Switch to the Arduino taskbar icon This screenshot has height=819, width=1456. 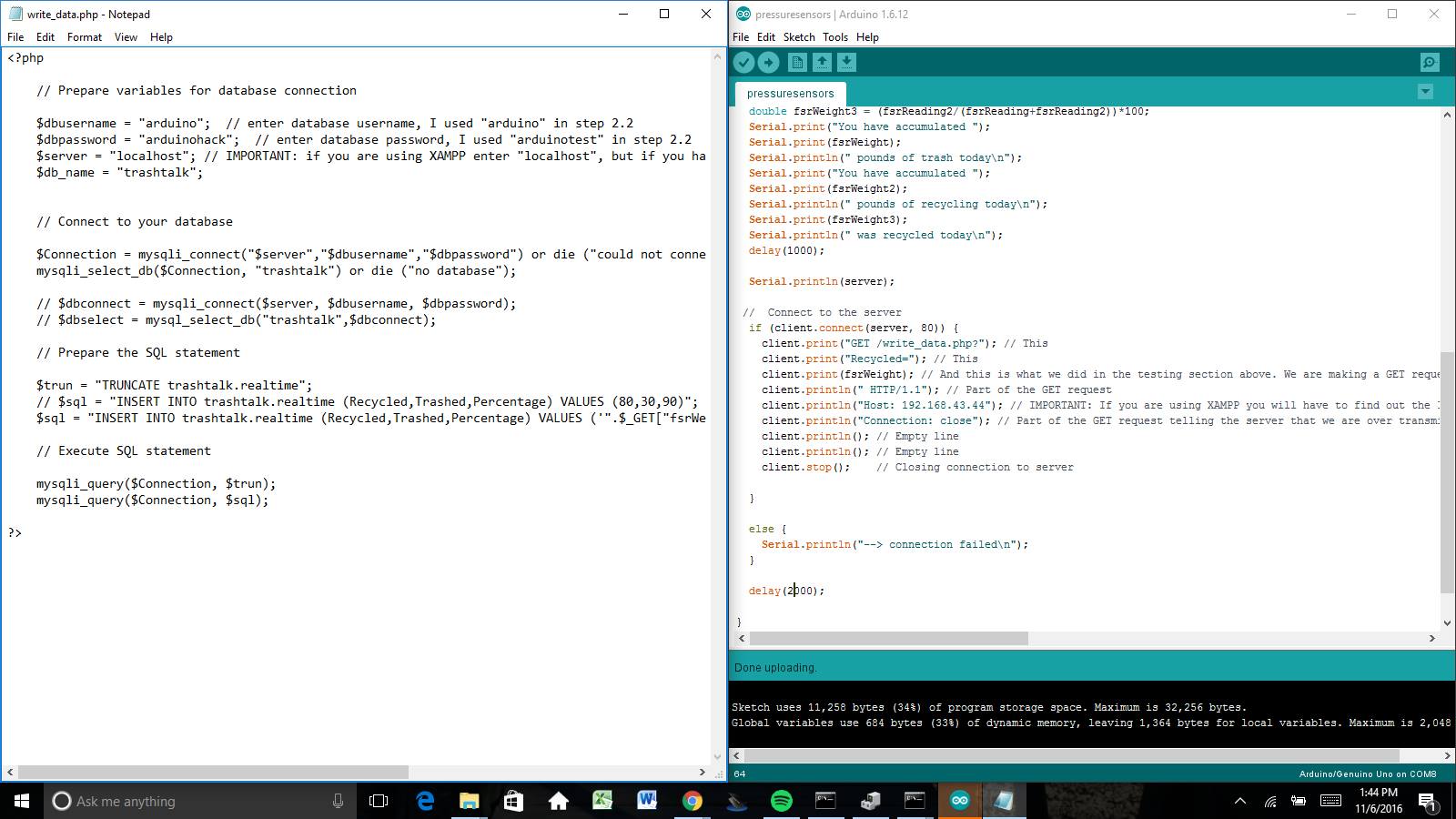tap(959, 801)
